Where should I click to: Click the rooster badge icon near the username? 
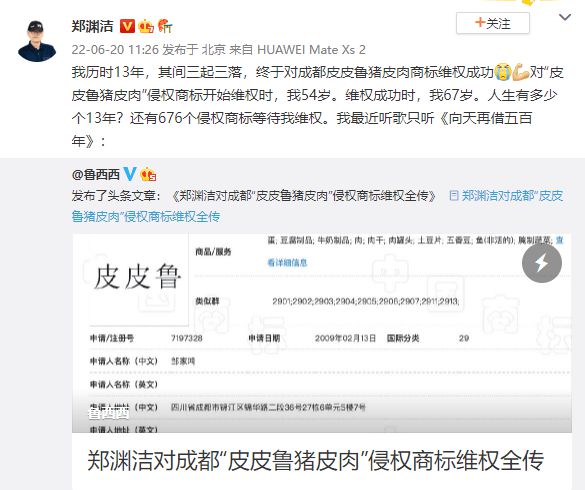[165, 26]
